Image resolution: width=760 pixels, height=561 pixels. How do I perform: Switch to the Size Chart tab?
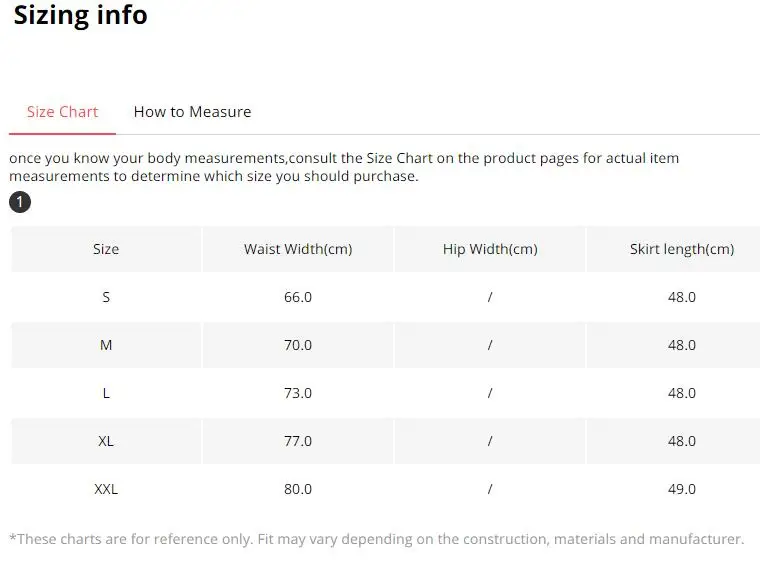[62, 112]
